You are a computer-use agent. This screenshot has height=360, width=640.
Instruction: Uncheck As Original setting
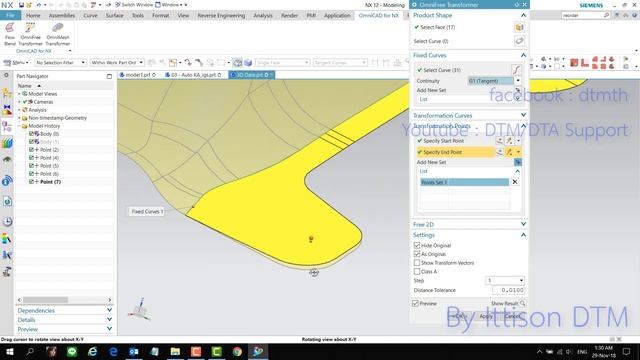417,254
